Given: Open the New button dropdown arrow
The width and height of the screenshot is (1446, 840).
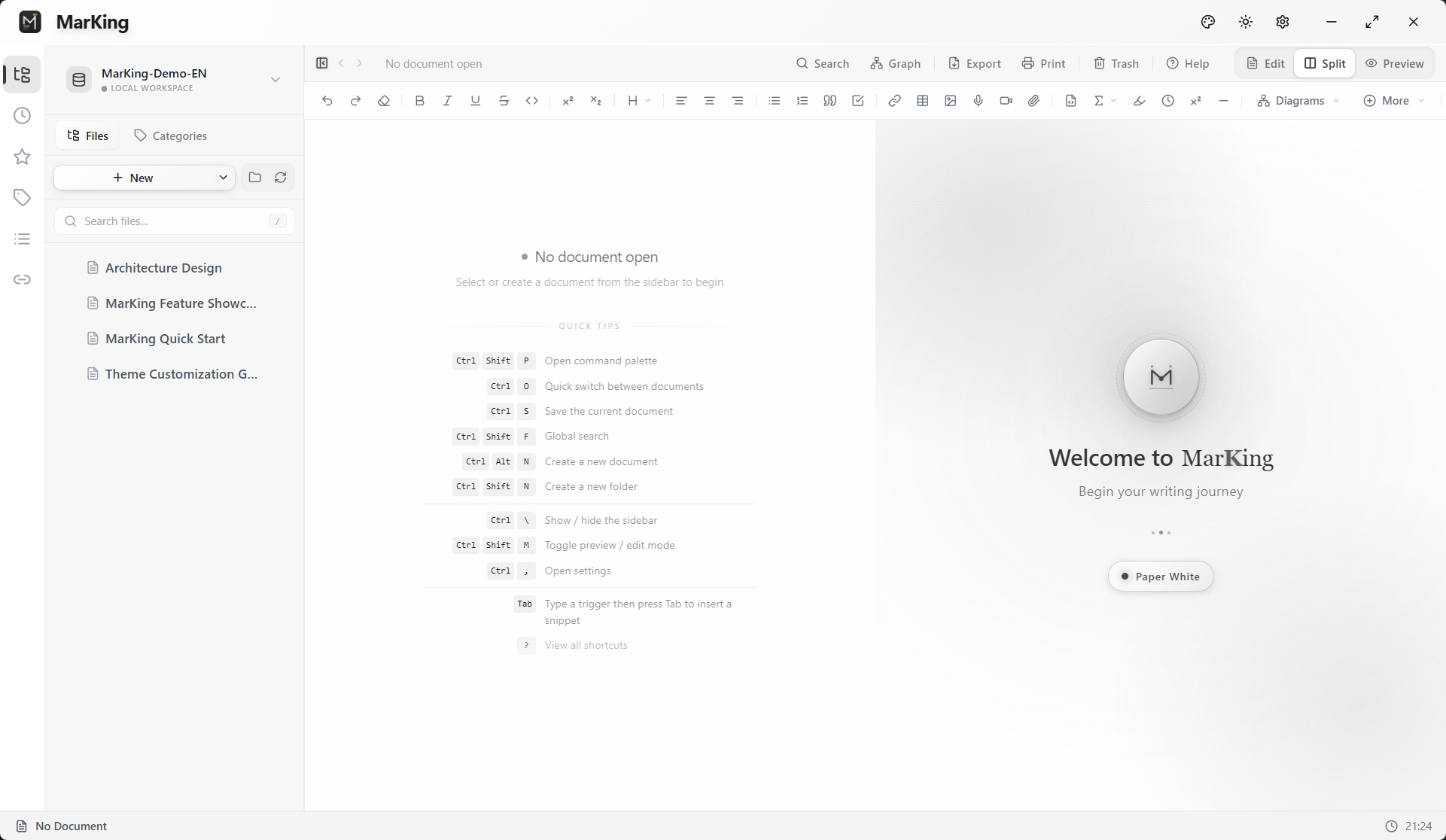Looking at the screenshot, I should tap(223, 178).
